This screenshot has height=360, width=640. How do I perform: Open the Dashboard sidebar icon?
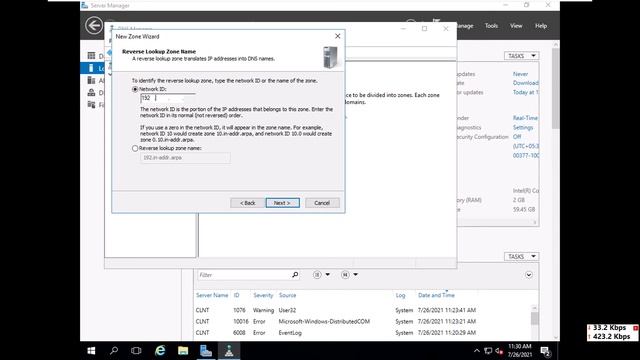[x=91, y=56]
